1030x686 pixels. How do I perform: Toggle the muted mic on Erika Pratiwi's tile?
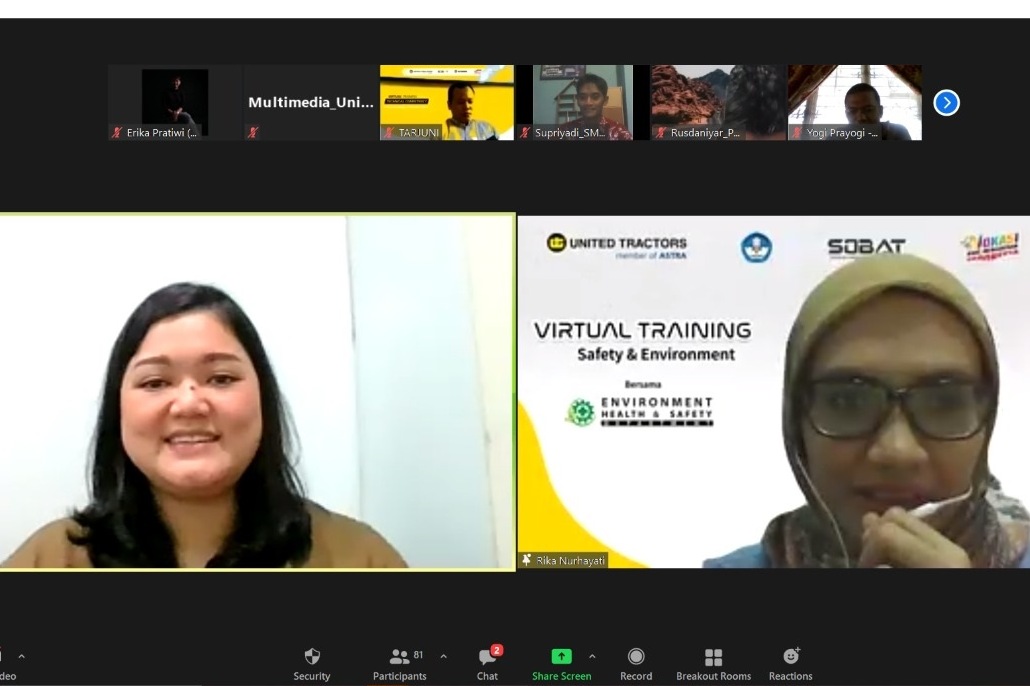pos(117,132)
